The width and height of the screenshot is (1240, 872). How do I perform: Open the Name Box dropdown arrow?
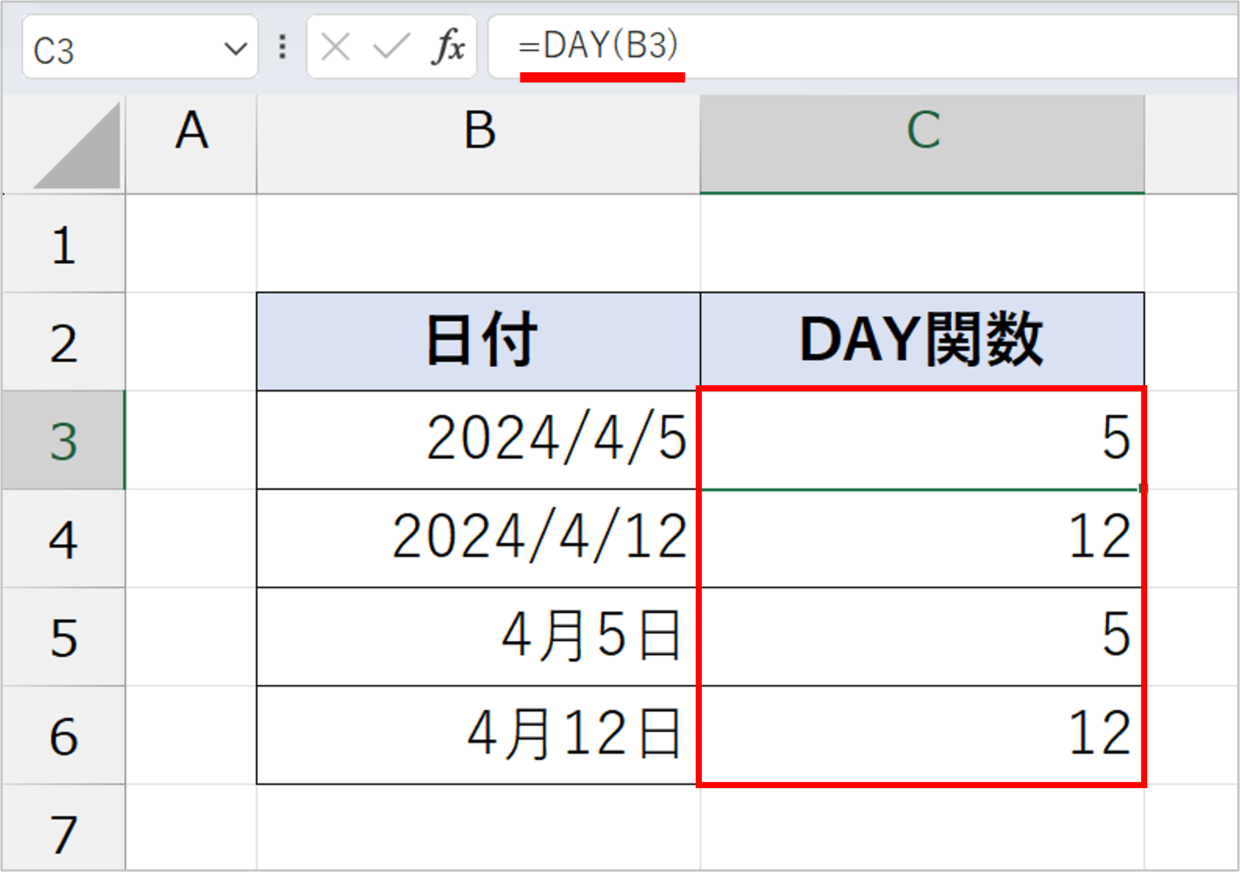(236, 48)
